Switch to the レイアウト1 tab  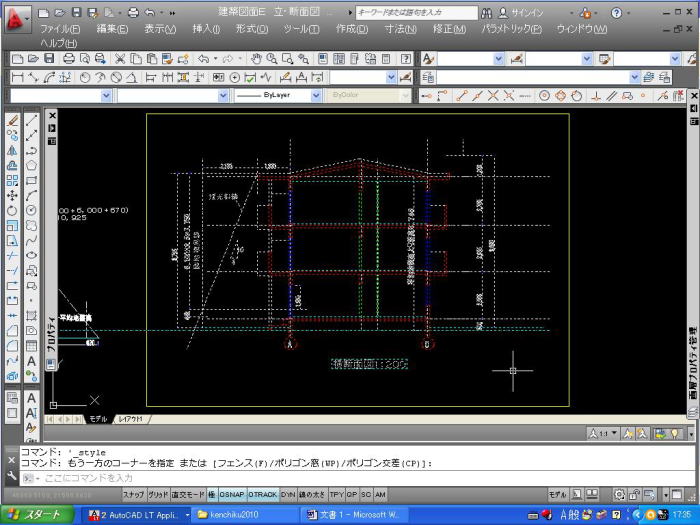coord(130,419)
